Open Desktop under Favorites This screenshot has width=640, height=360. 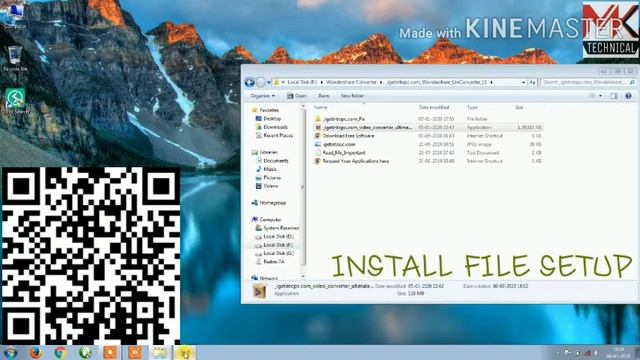point(272,119)
